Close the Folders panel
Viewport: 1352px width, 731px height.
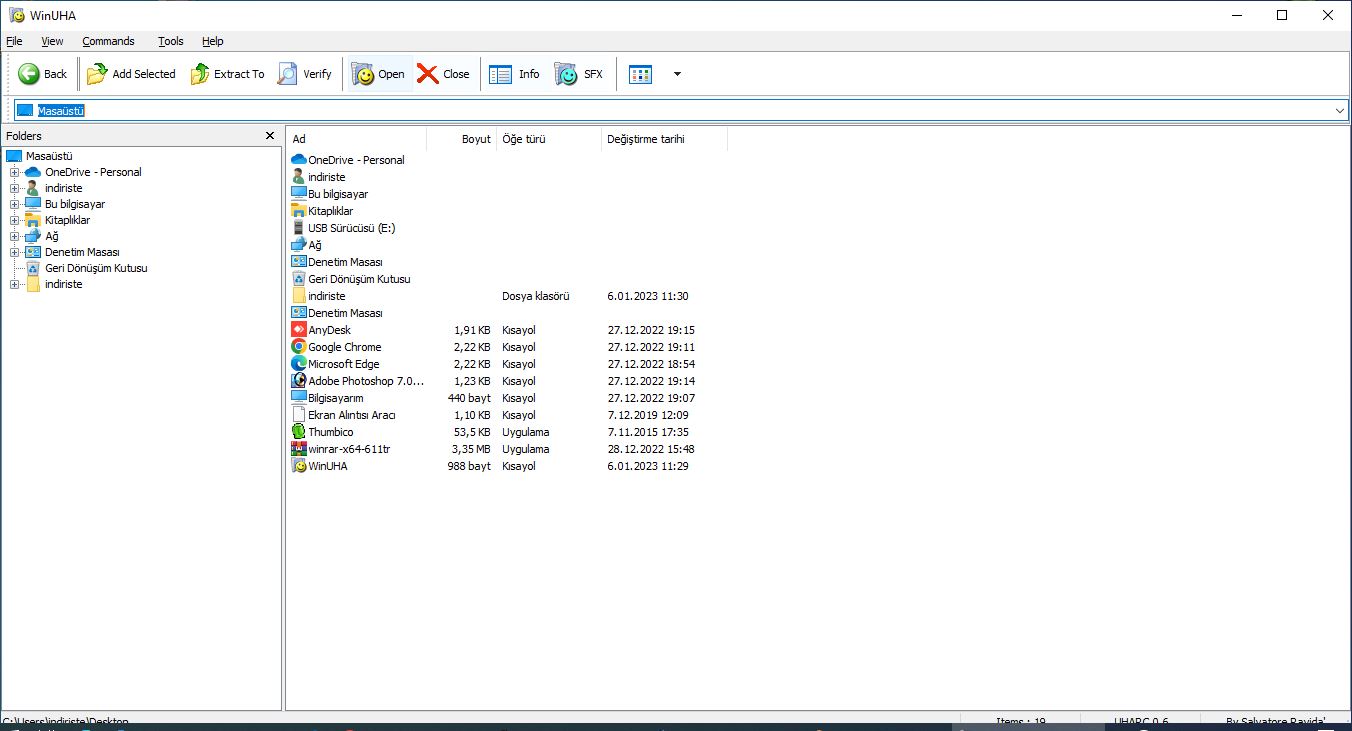pos(269,136)
